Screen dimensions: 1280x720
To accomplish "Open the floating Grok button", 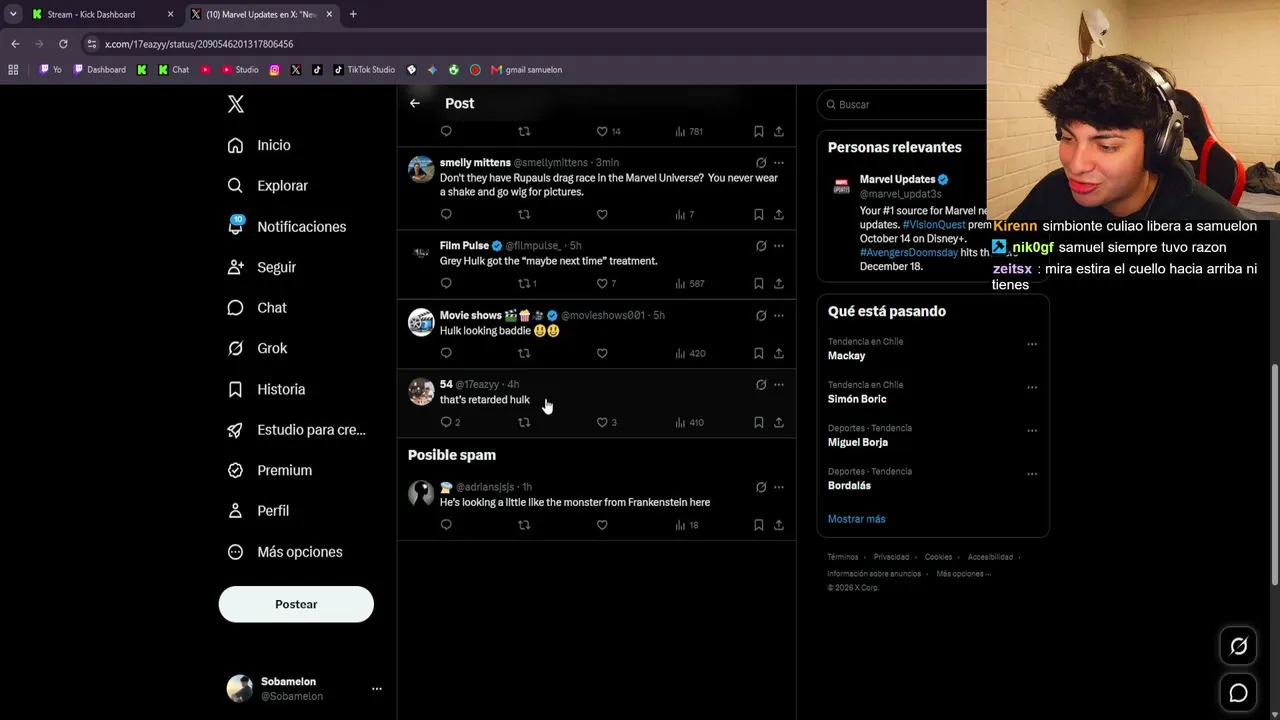I will [1238, 647].
